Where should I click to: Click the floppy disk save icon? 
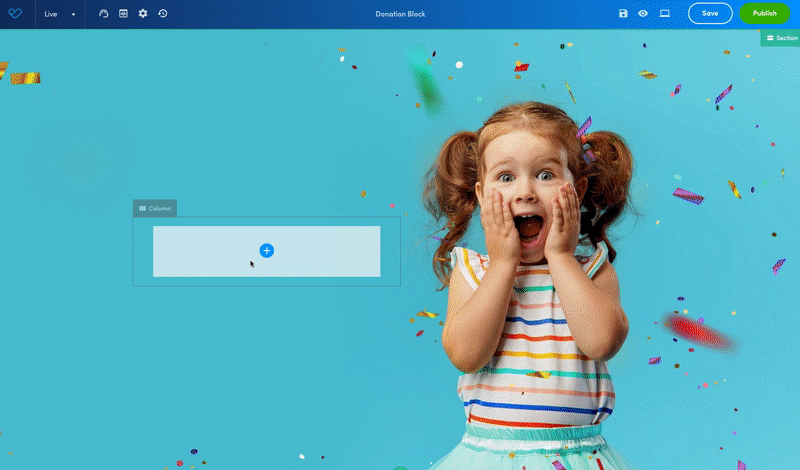click(624, 14)
